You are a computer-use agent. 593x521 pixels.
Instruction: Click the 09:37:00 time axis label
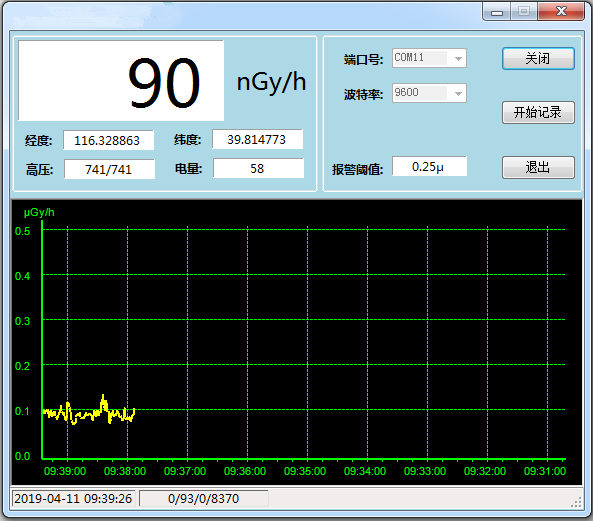pyautogui.click(x=185, y=471)
